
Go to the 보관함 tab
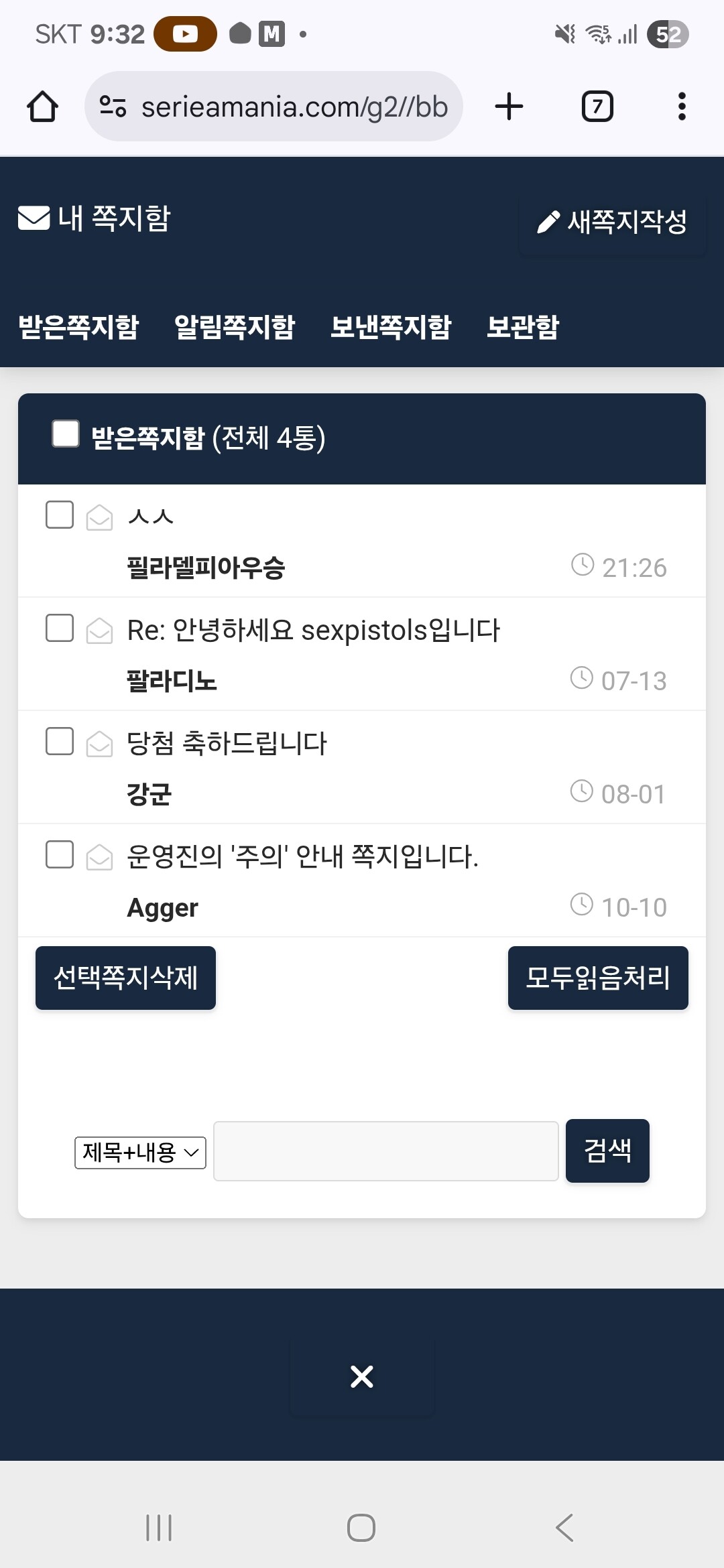tap(523, 327)
